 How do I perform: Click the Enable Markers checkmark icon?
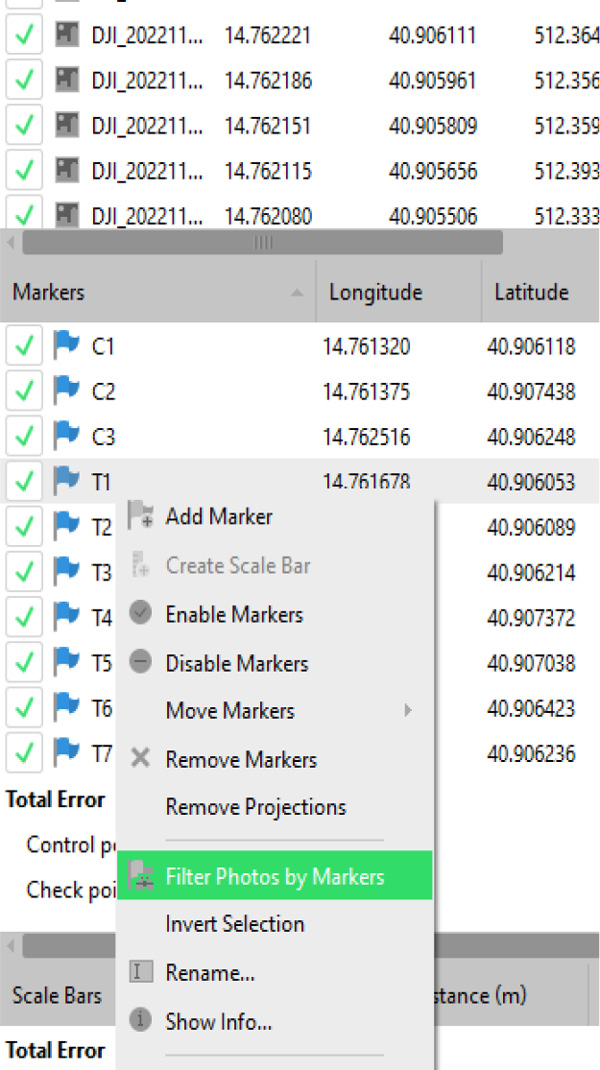[141, 614]
